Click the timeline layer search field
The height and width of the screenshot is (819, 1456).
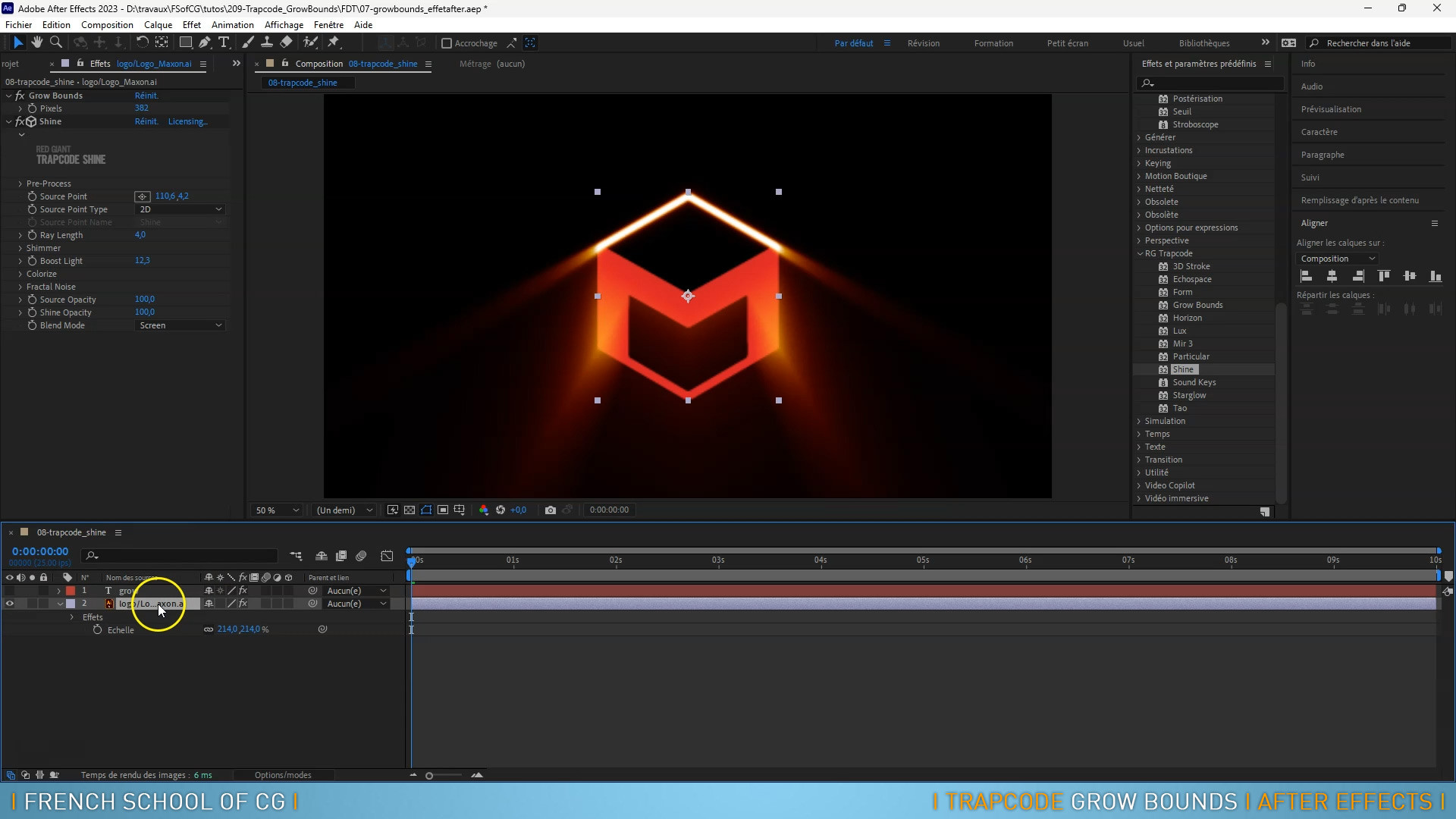[x=180, y=556]
